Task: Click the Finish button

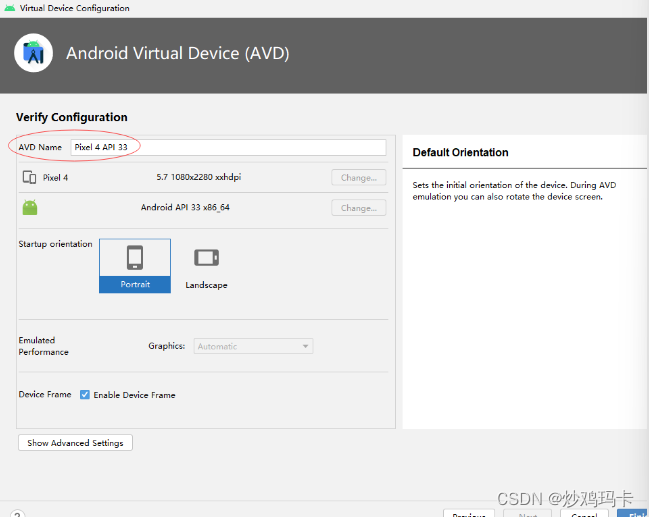Action: tap(633, 514)
